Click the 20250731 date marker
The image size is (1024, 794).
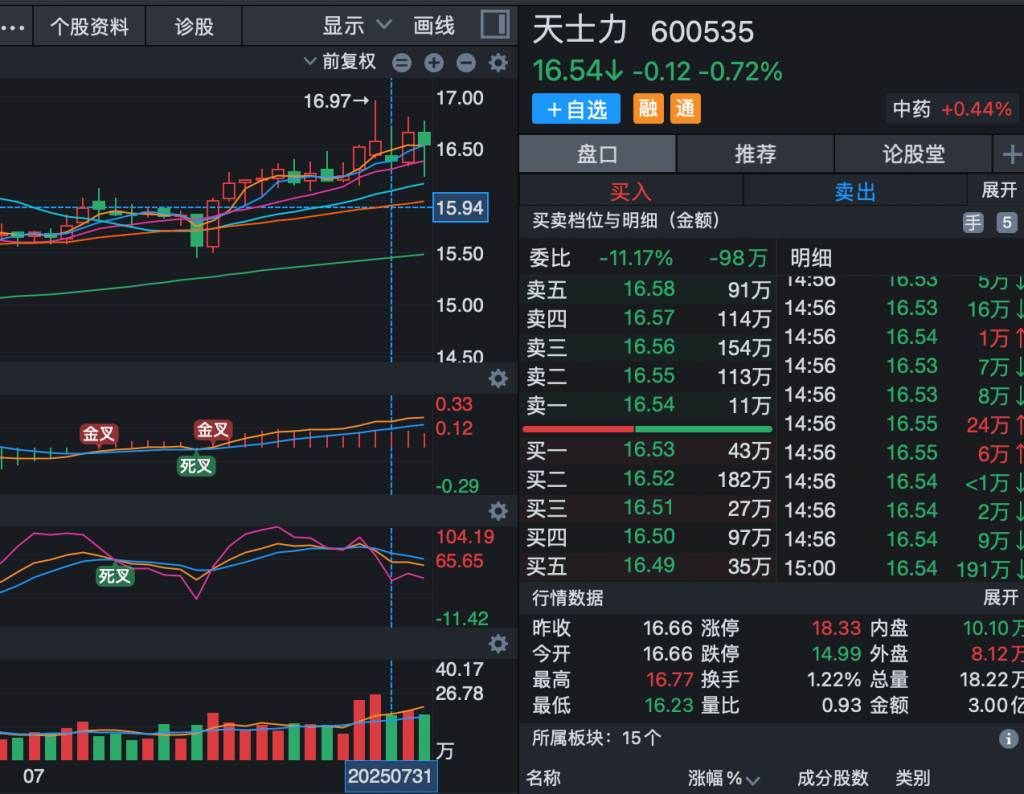[390, 776]
